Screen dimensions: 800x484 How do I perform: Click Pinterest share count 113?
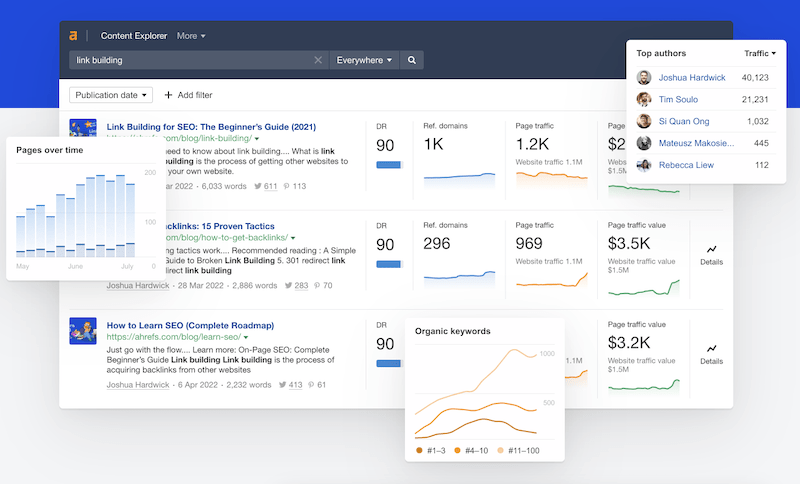coord(295,186)
